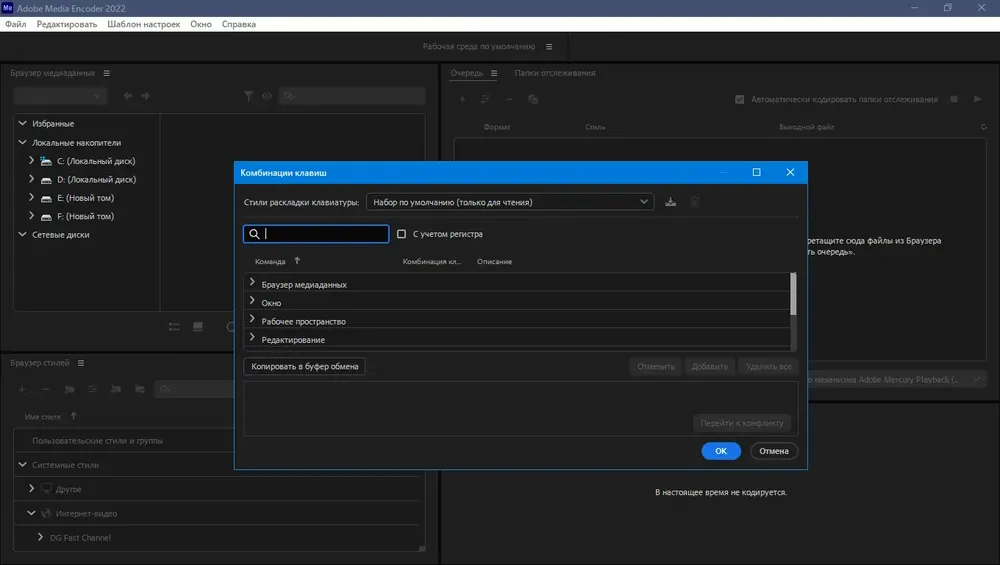Click the Удалить все button
This screenshot has width=1000, height=565.
[x=768, y=367]
